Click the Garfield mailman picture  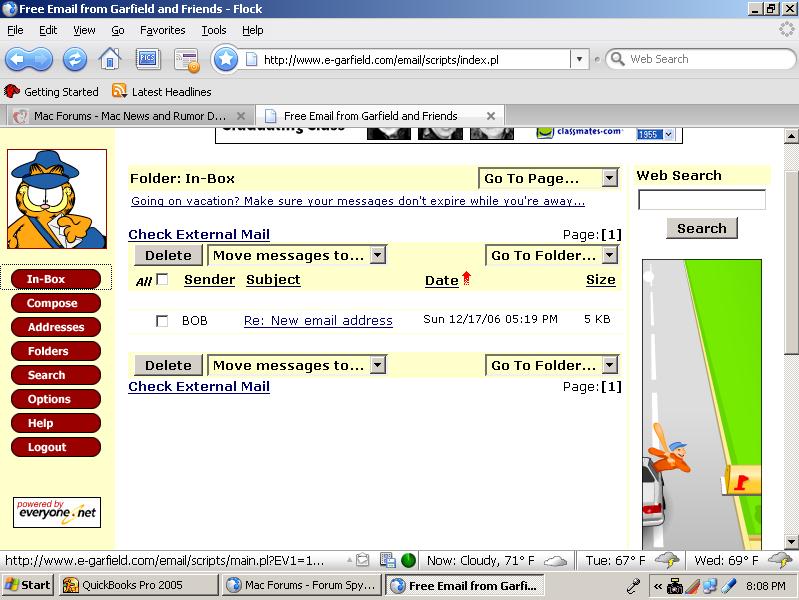click(57, 199)
